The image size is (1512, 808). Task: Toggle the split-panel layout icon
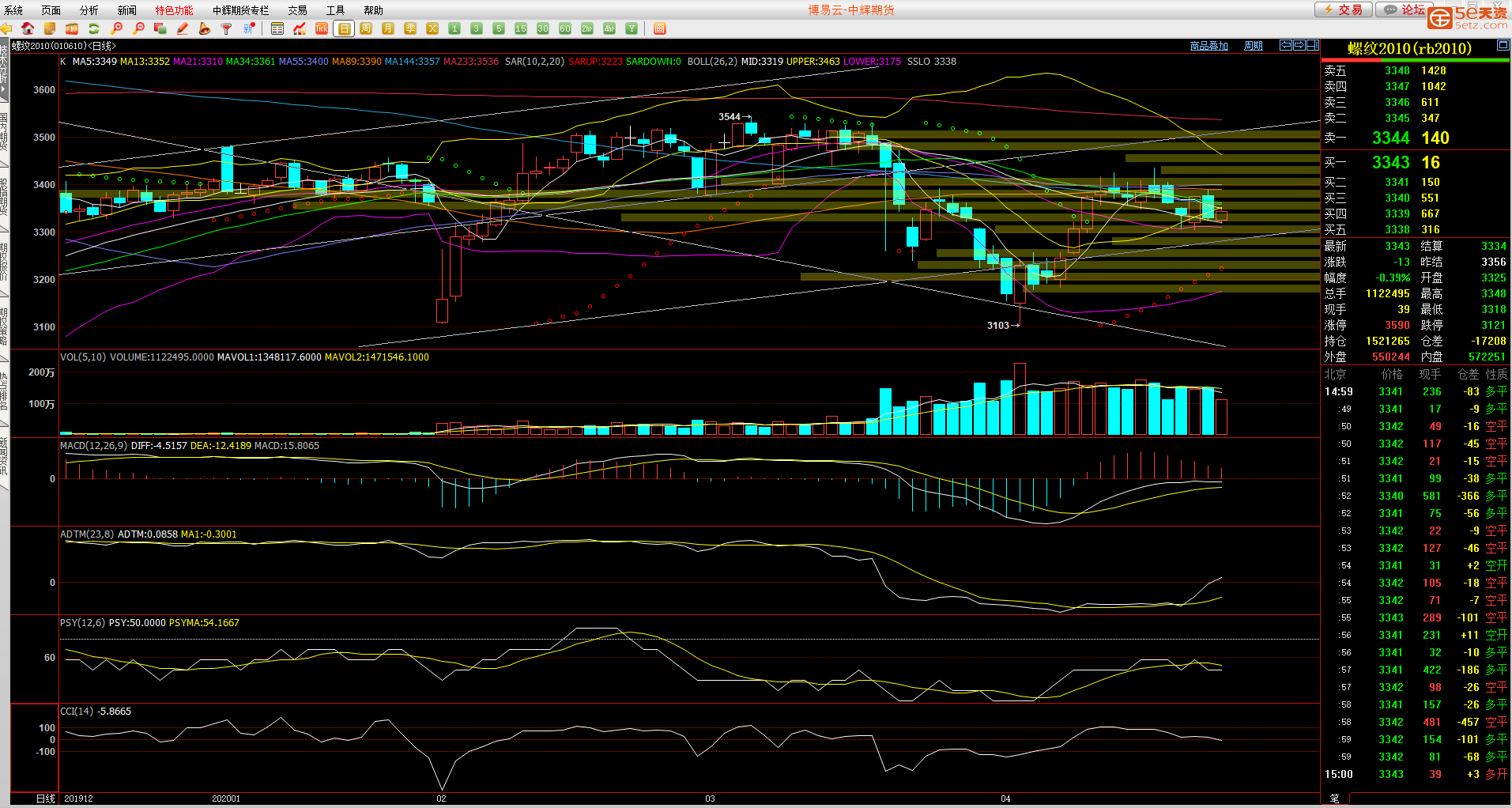[1312, 45]
